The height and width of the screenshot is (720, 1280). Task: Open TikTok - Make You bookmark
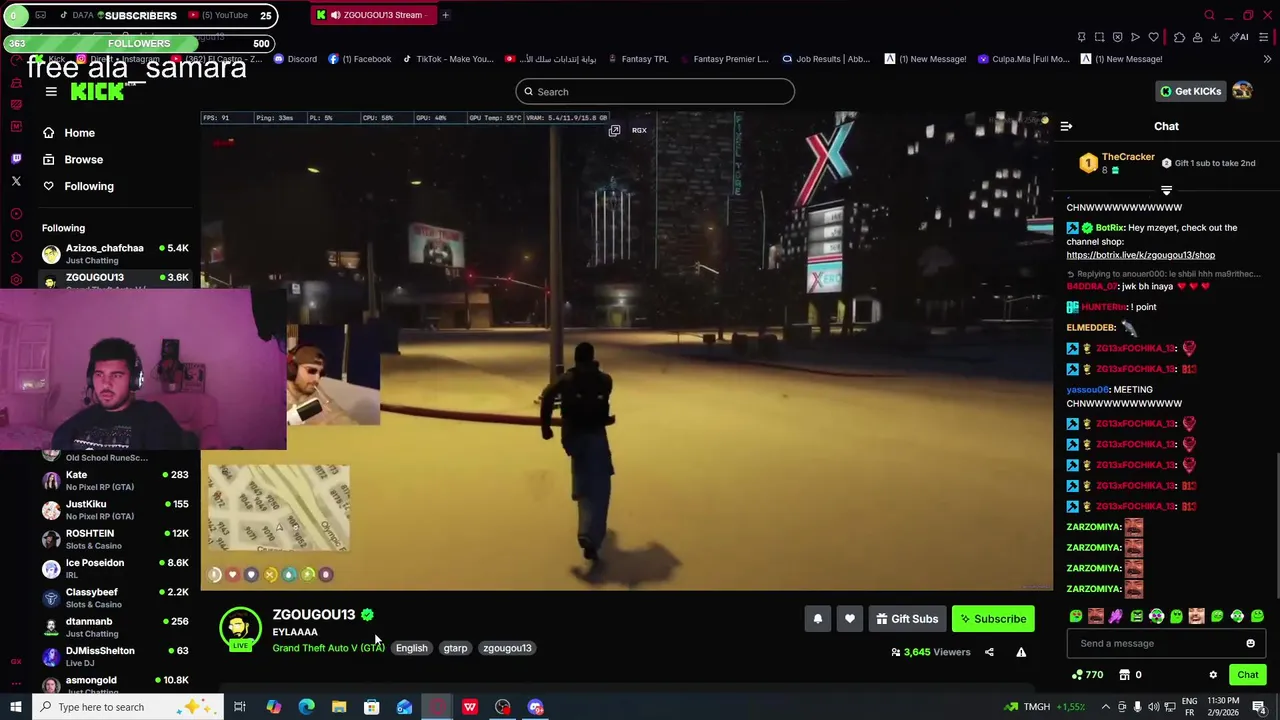(x=448, y=59)
